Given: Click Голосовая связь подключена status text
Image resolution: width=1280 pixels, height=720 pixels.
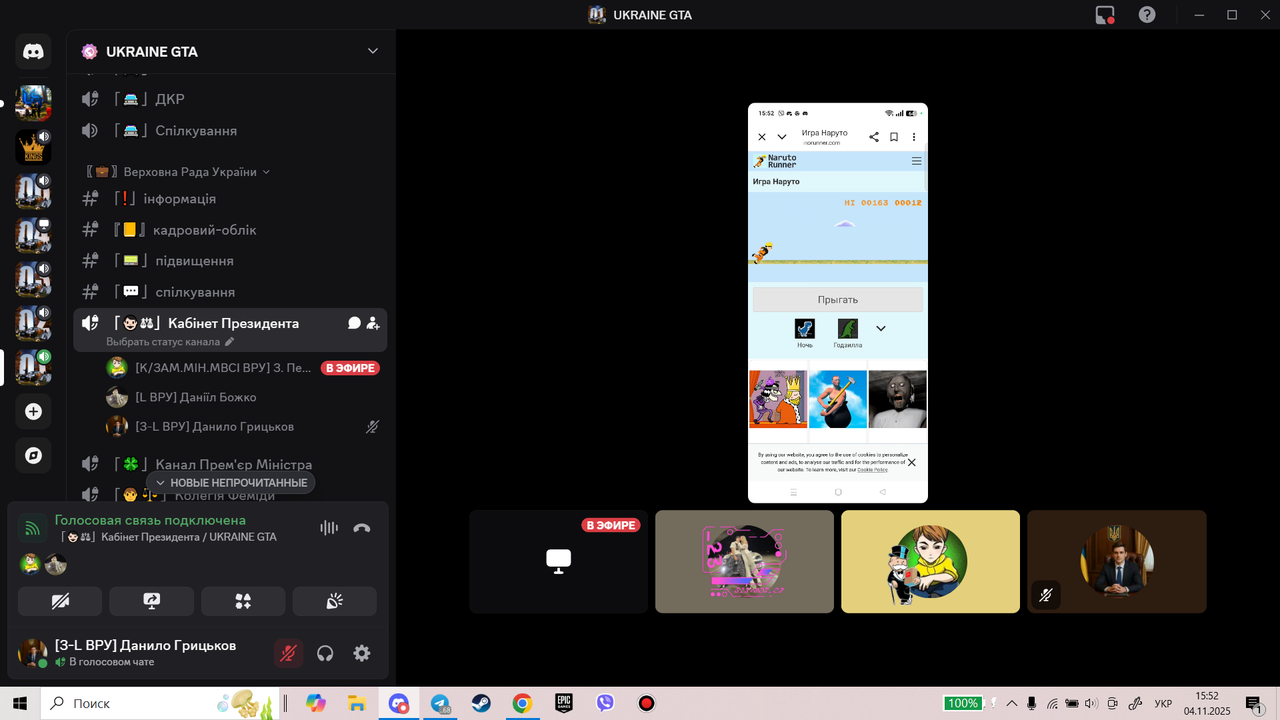Looking at the screenshot, I should click(x=150, y=520).
